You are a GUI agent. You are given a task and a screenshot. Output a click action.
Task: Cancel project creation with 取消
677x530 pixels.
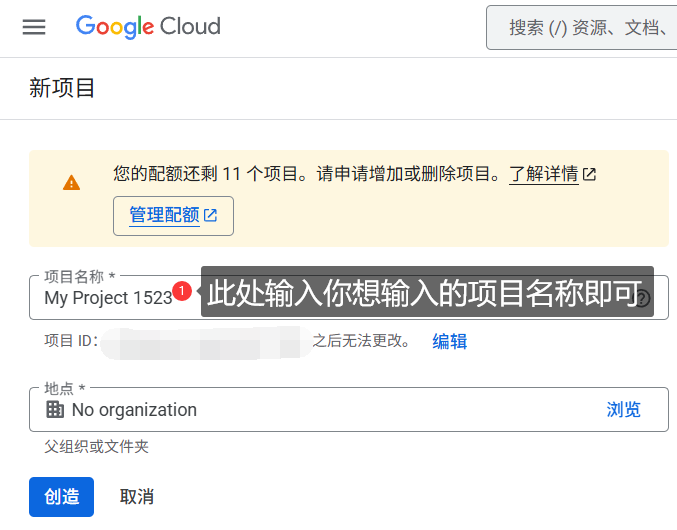(x=137, y=497)
